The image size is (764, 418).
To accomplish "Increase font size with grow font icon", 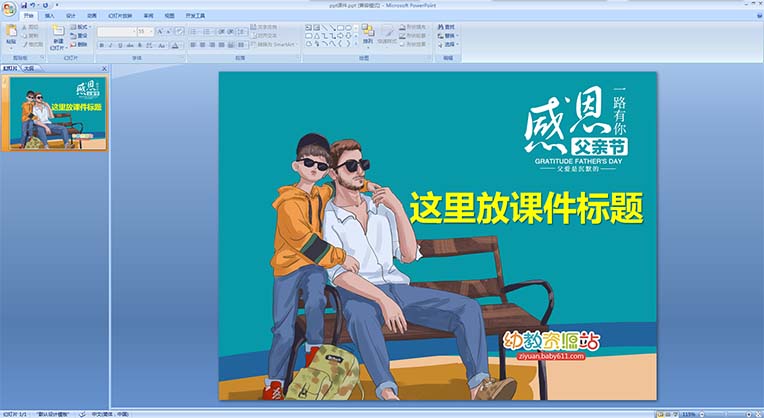I will [159, 31].
